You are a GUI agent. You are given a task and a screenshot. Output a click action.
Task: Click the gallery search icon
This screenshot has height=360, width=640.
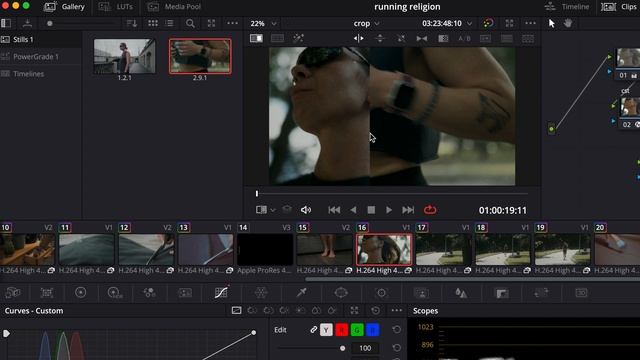coord(190,23)
